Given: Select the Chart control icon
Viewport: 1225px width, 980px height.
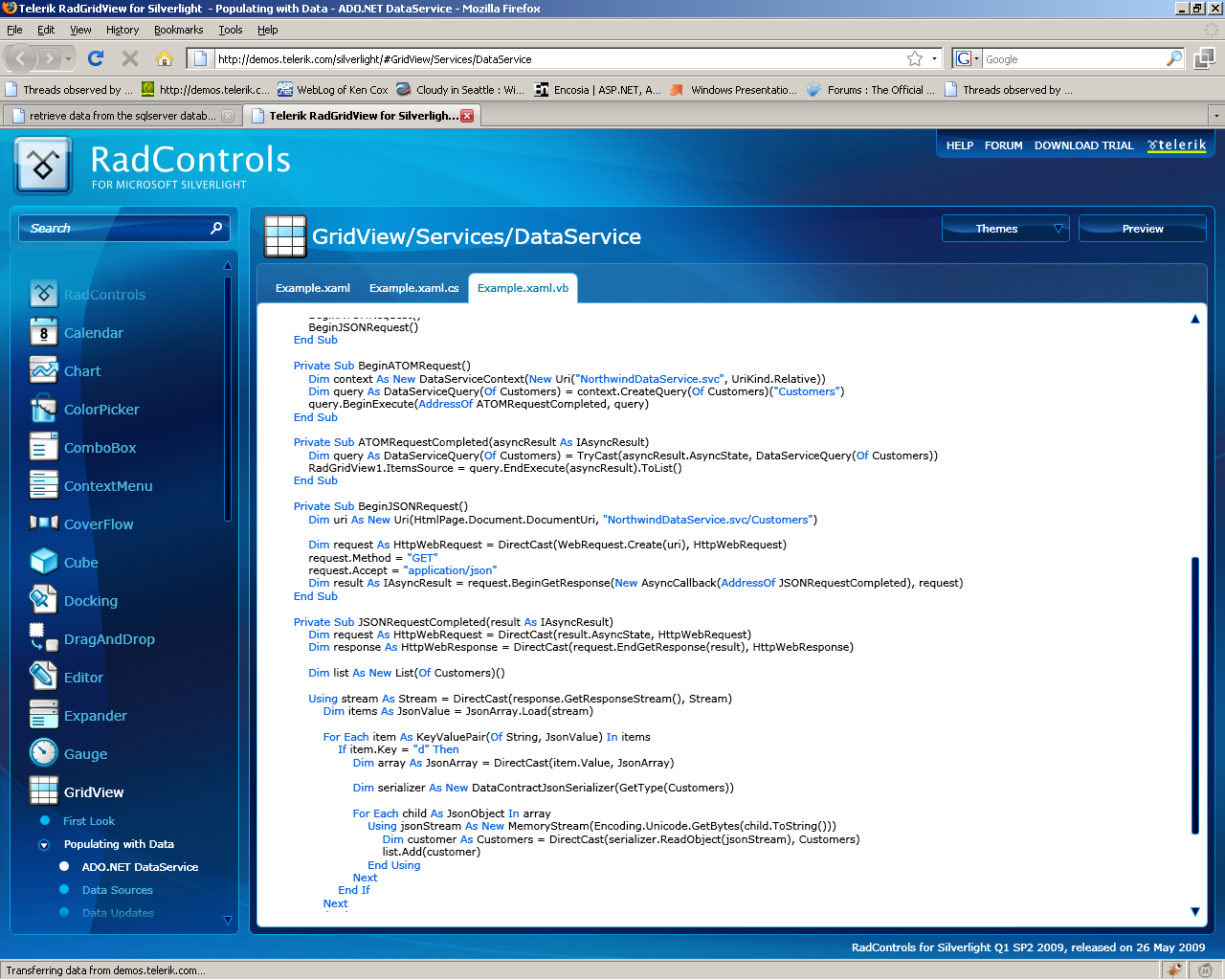Looking at the screenshot, I should (43, 370).
